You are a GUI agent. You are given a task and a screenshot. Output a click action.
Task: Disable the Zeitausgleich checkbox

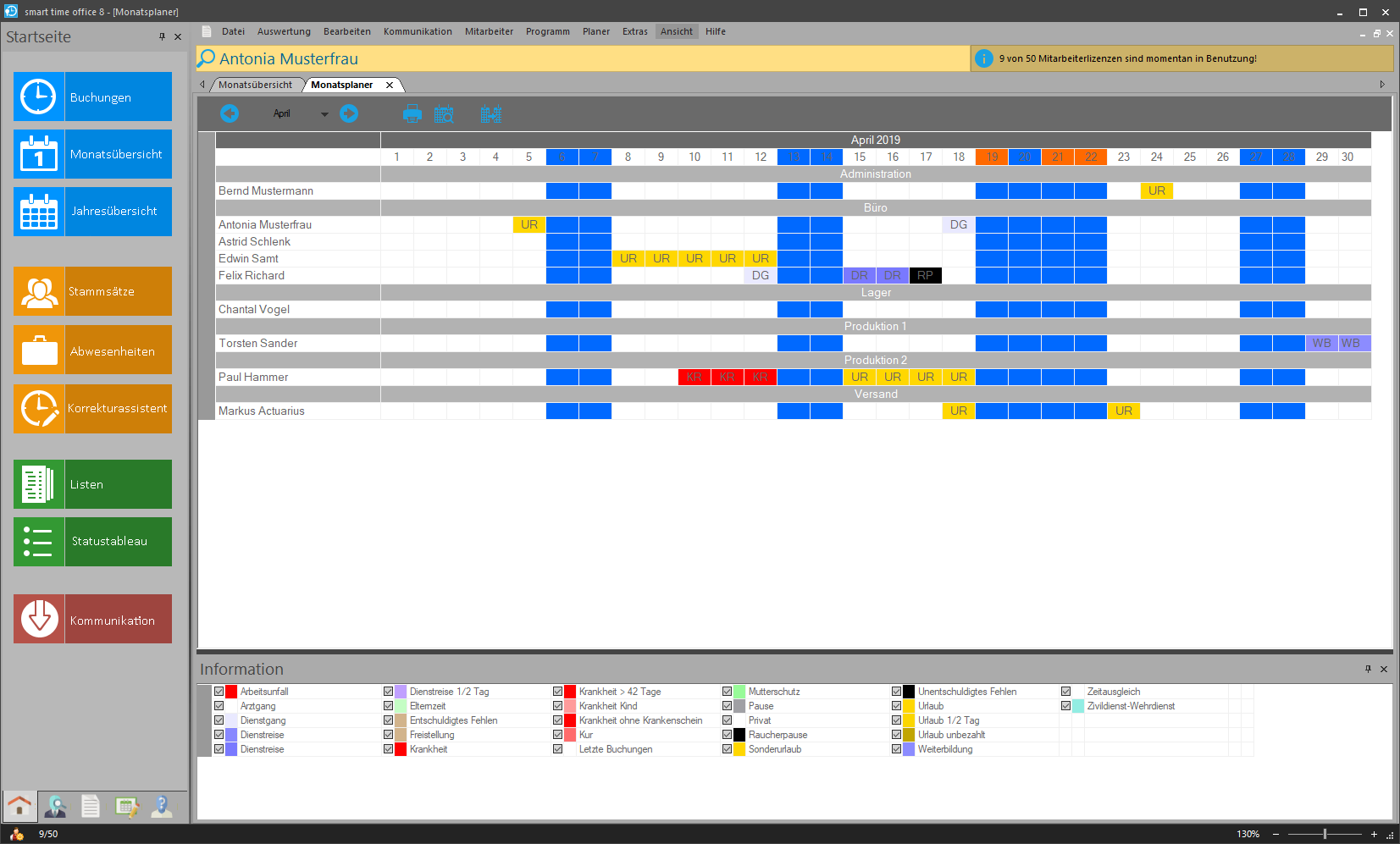(1066, 692)
